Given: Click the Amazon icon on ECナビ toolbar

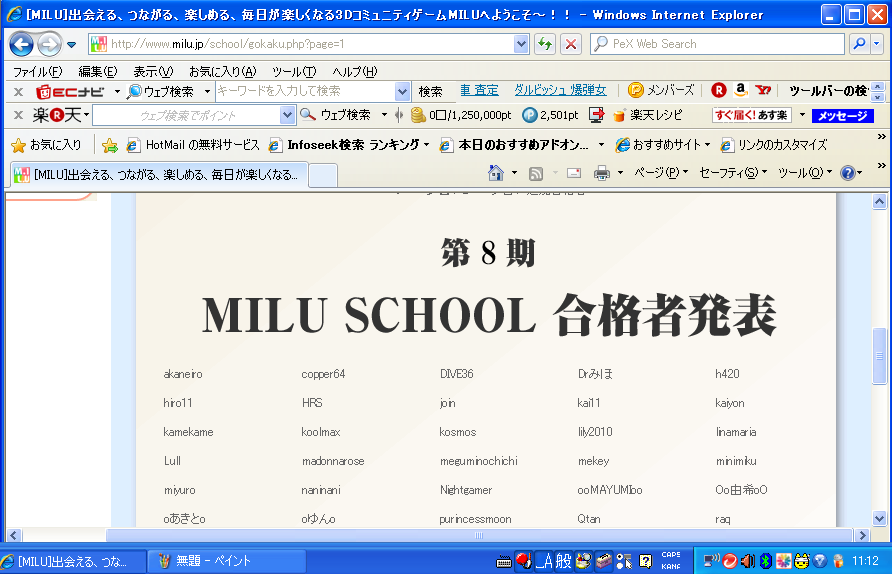Looking at the screenshot, I should coord(740,91).
